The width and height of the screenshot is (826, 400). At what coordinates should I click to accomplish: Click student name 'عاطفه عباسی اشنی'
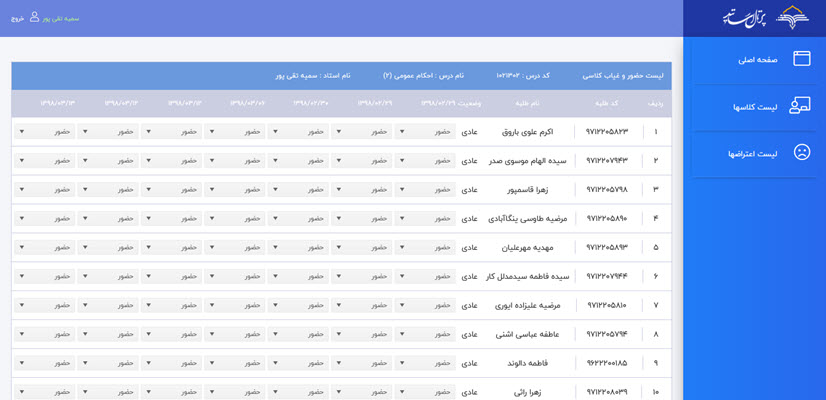(x=527, y=335)
